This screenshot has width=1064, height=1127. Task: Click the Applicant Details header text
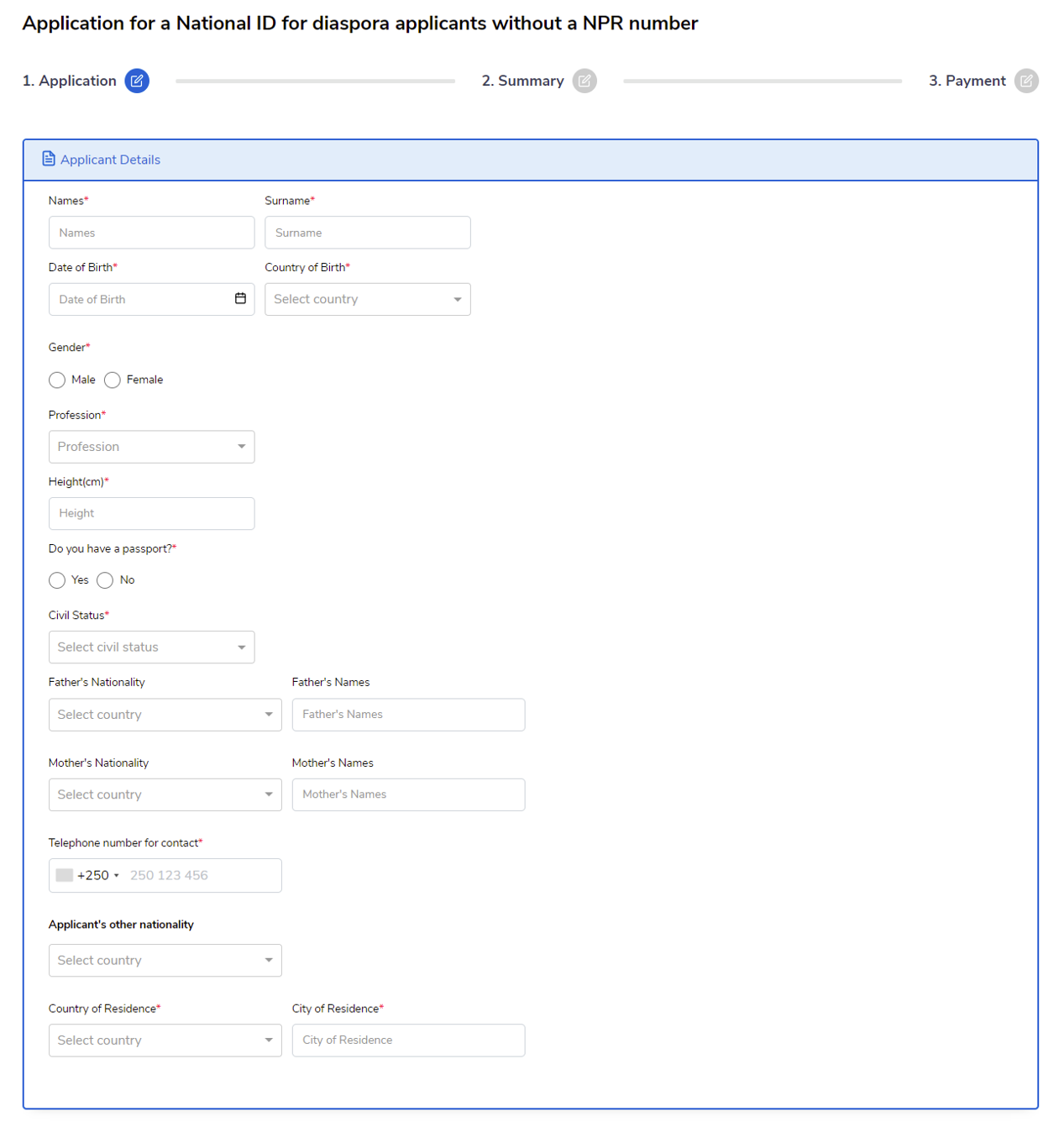[x=110, y=160]
